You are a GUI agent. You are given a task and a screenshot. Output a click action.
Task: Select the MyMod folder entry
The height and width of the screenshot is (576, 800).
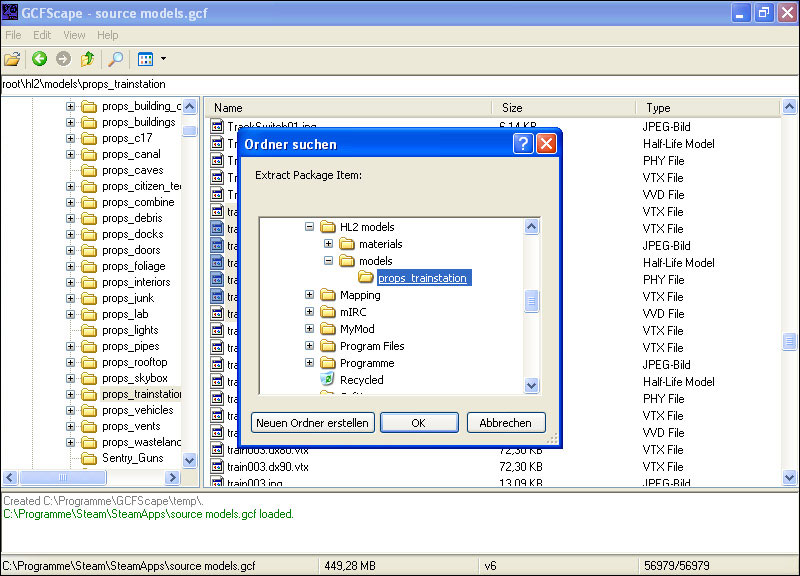tap(357, 329)
